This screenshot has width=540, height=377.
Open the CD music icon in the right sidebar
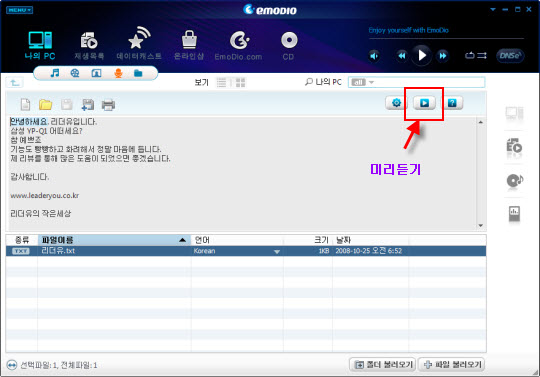[515, 180]
